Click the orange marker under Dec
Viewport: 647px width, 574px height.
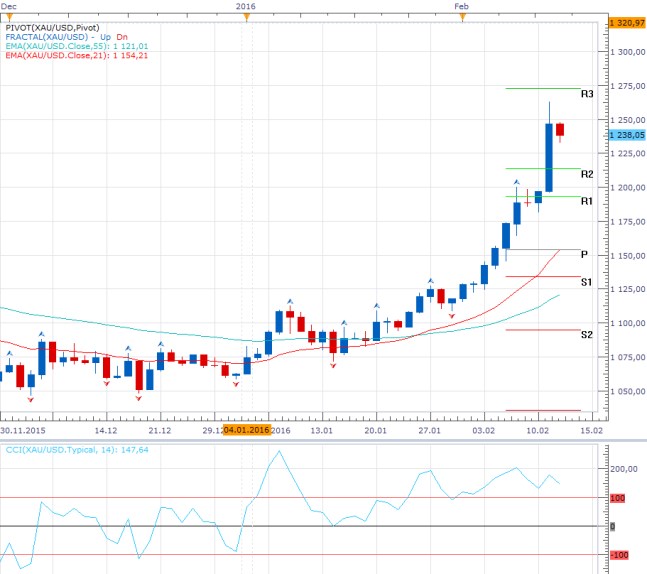coord(9,17)
